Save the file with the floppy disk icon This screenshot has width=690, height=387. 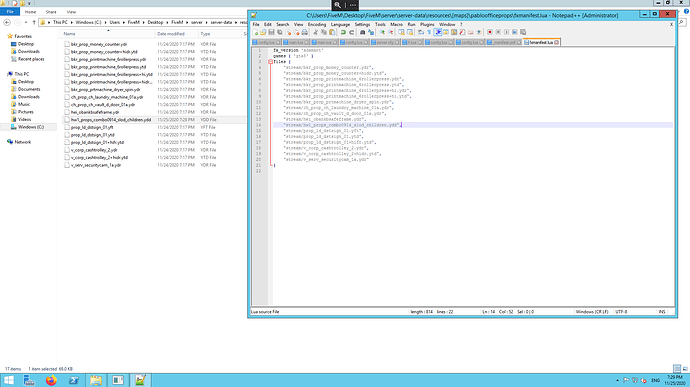tap(271, 32)
